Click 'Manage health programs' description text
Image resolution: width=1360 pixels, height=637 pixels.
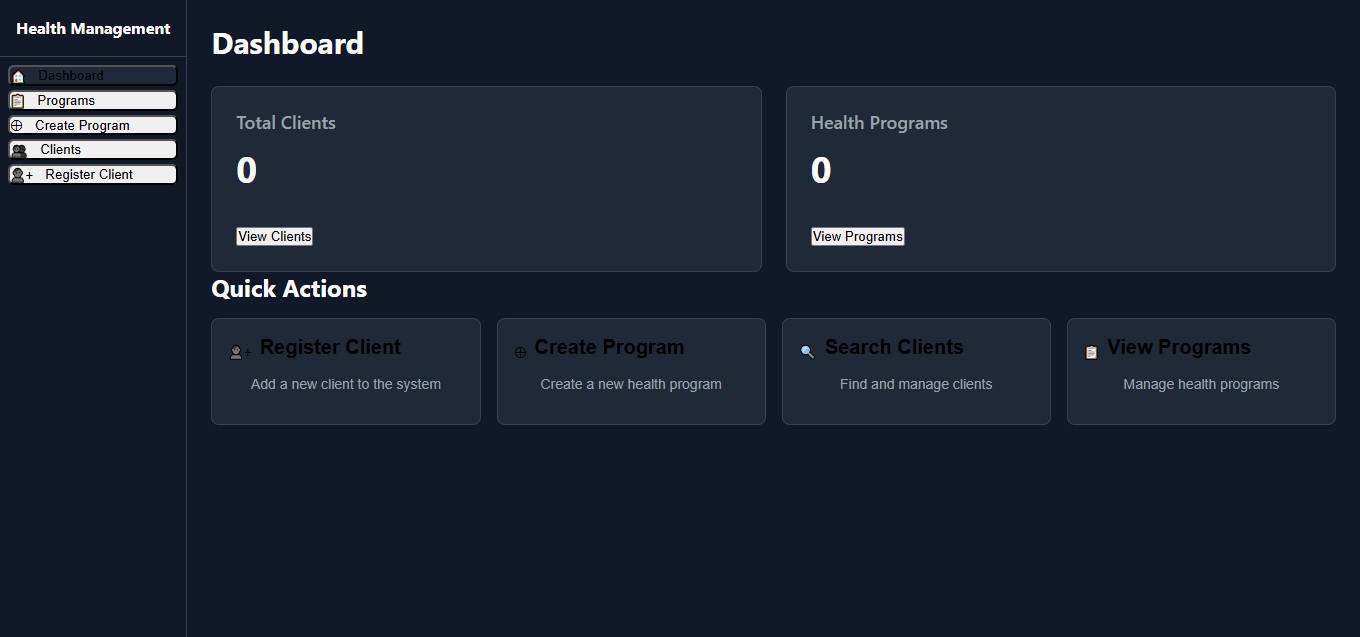[x=1200, y=384]
